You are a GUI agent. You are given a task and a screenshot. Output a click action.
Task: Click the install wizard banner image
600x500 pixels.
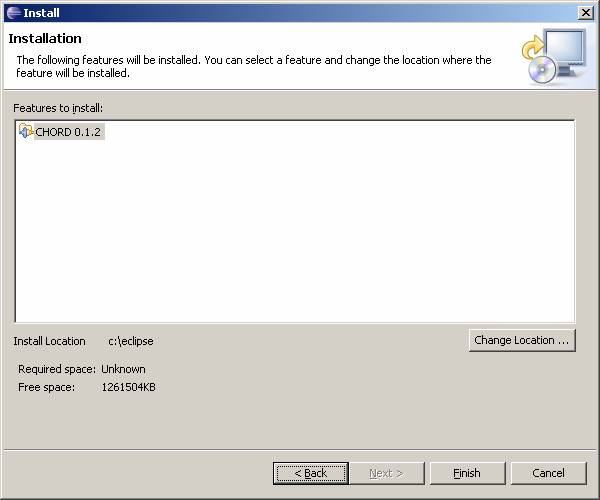553,56
